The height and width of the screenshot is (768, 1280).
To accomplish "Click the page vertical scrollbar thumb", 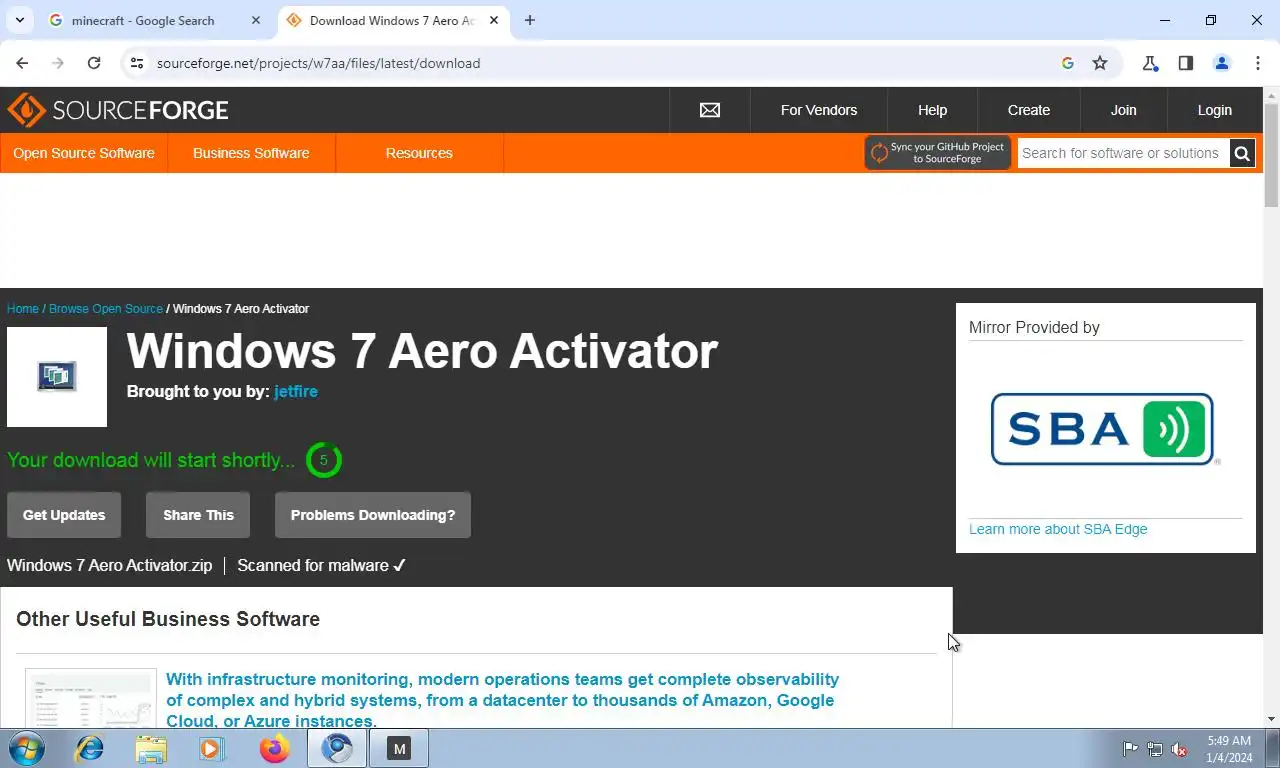I will pos(1271,156).
